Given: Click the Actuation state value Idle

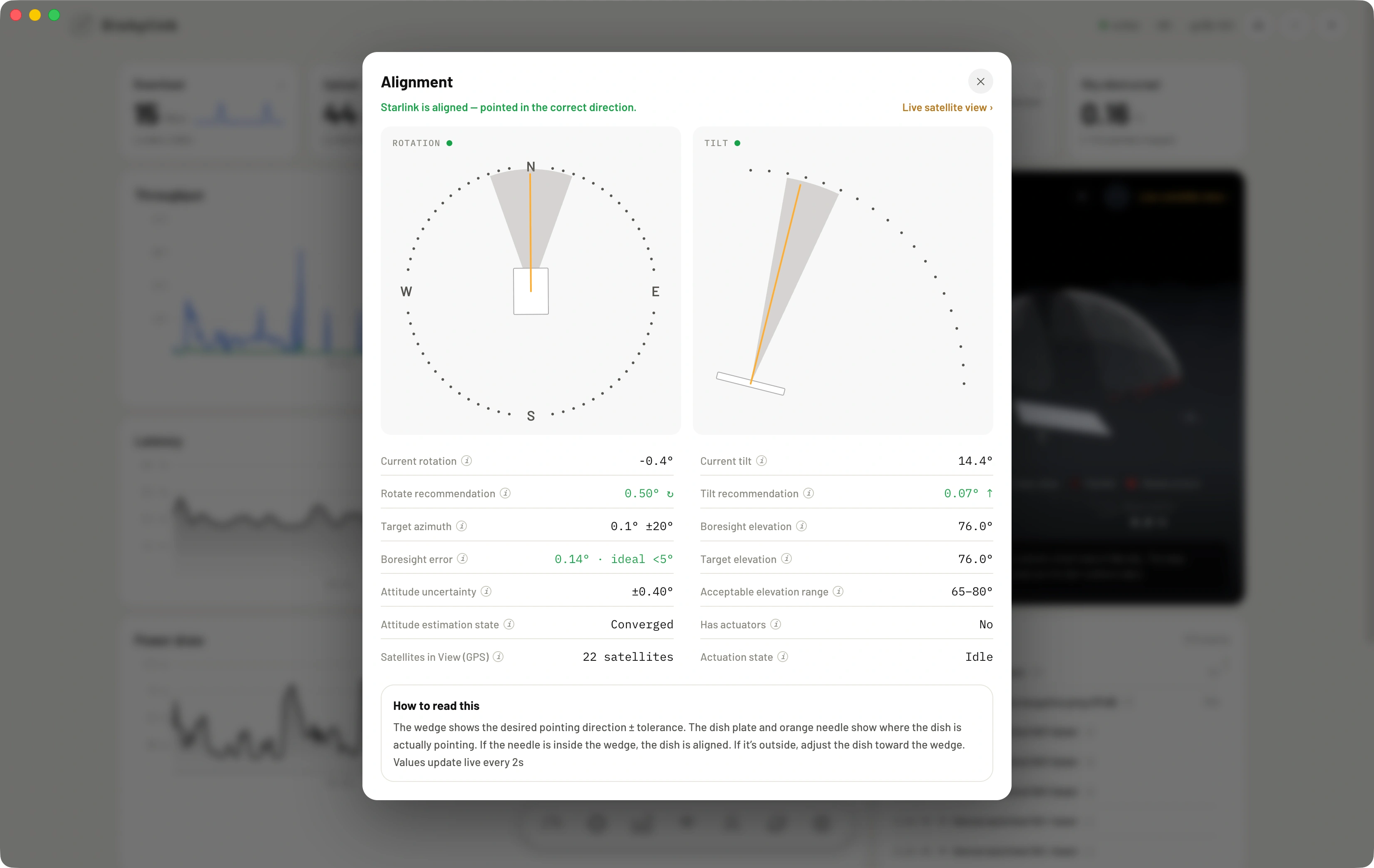Looking at the screenshot, I should [979, 657].
